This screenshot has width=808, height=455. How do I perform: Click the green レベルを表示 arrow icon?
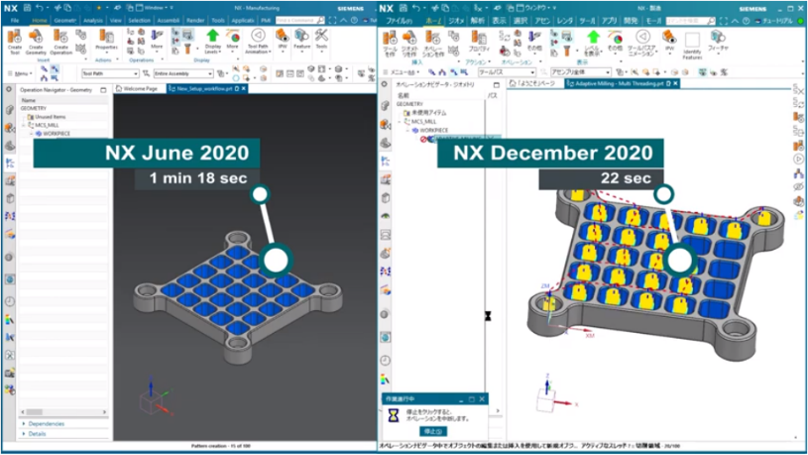(593, 36)
